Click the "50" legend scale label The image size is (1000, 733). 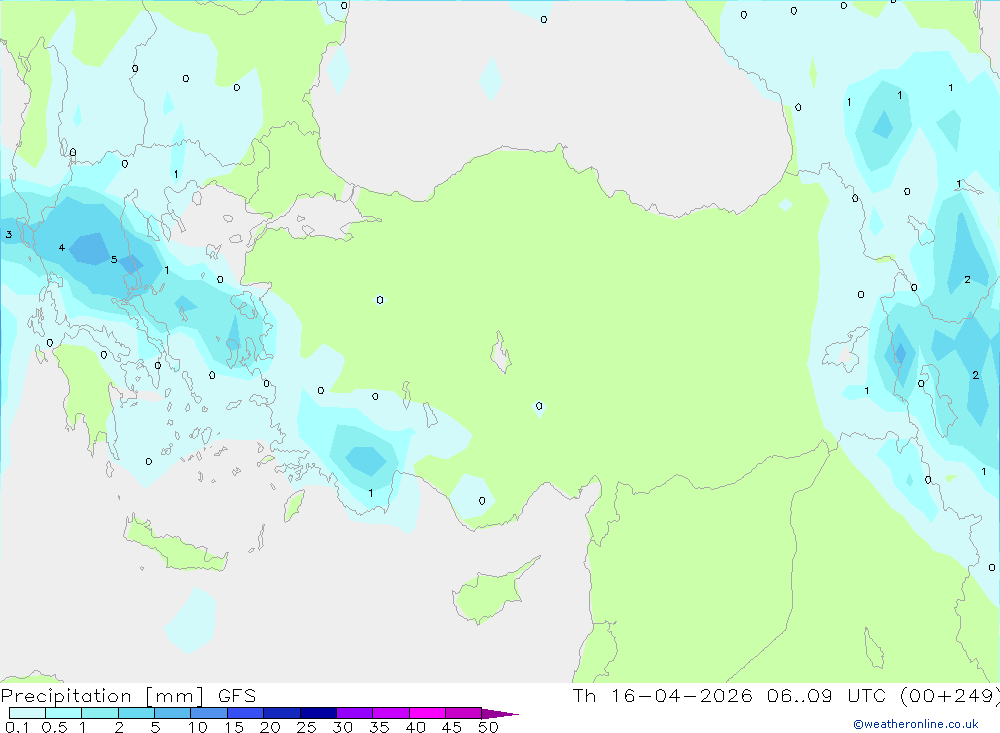(488, 727)
